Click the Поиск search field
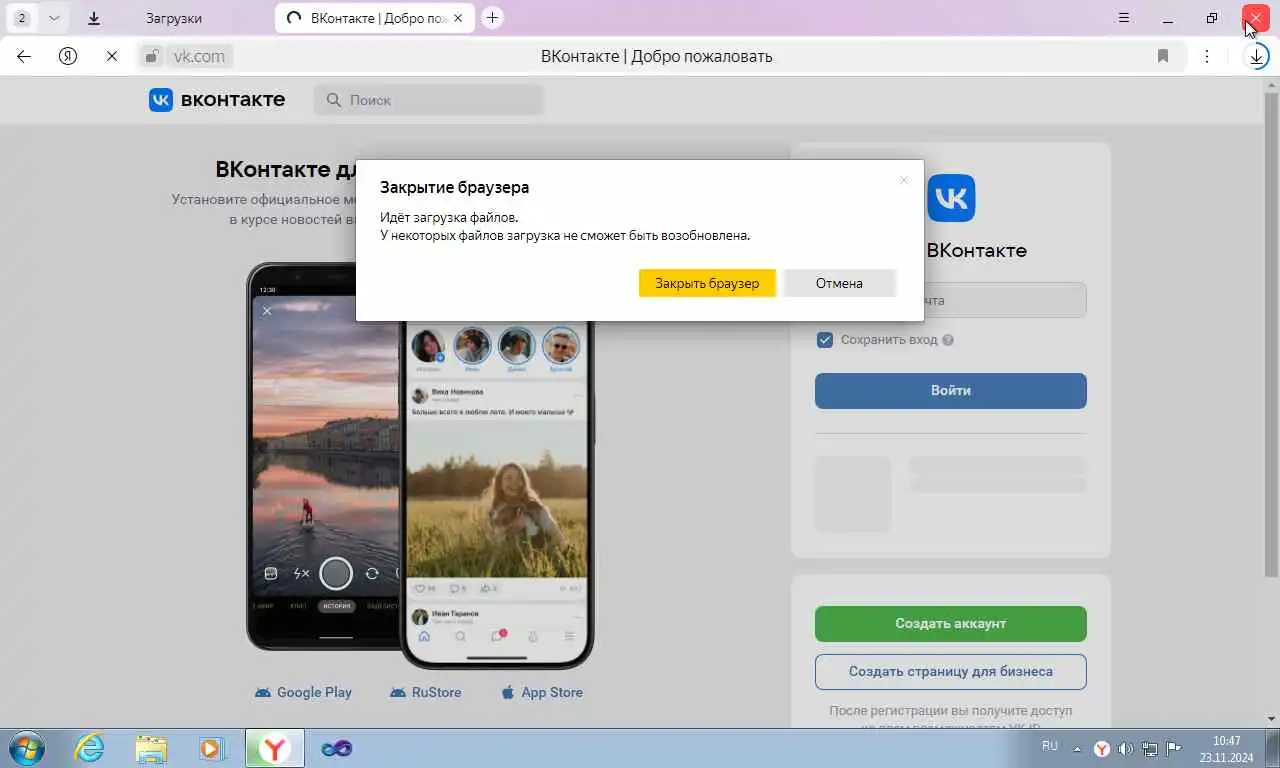This screenshot has height=768, width=1280. pos(429,100)
